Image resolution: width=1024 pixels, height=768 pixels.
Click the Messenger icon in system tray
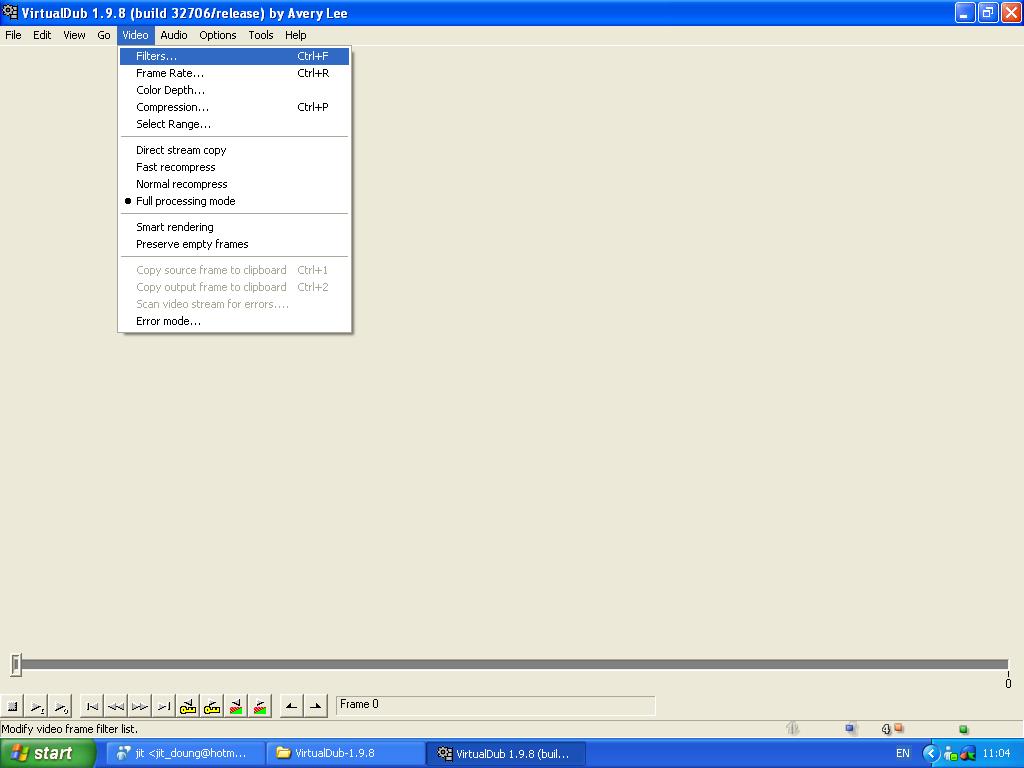pyautogui.click(x=951, y=754)
